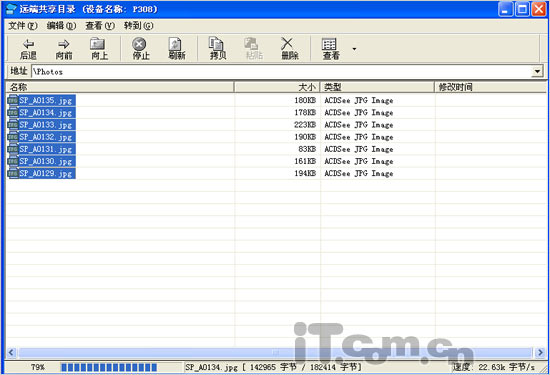
Task: Sort by the 名称 column header
Action: (x=120, y=87)
